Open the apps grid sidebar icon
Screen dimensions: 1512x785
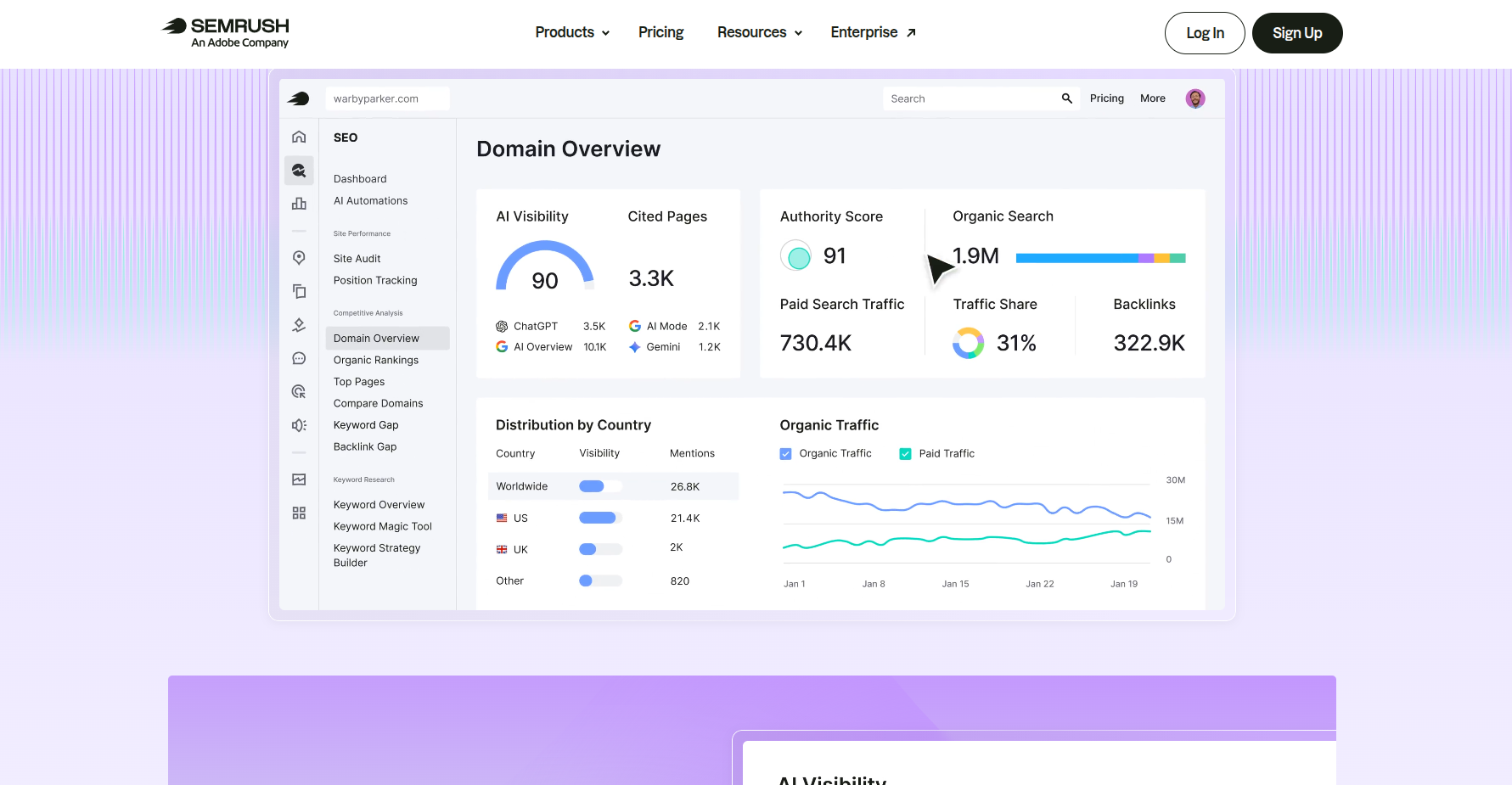pos(299,513)
